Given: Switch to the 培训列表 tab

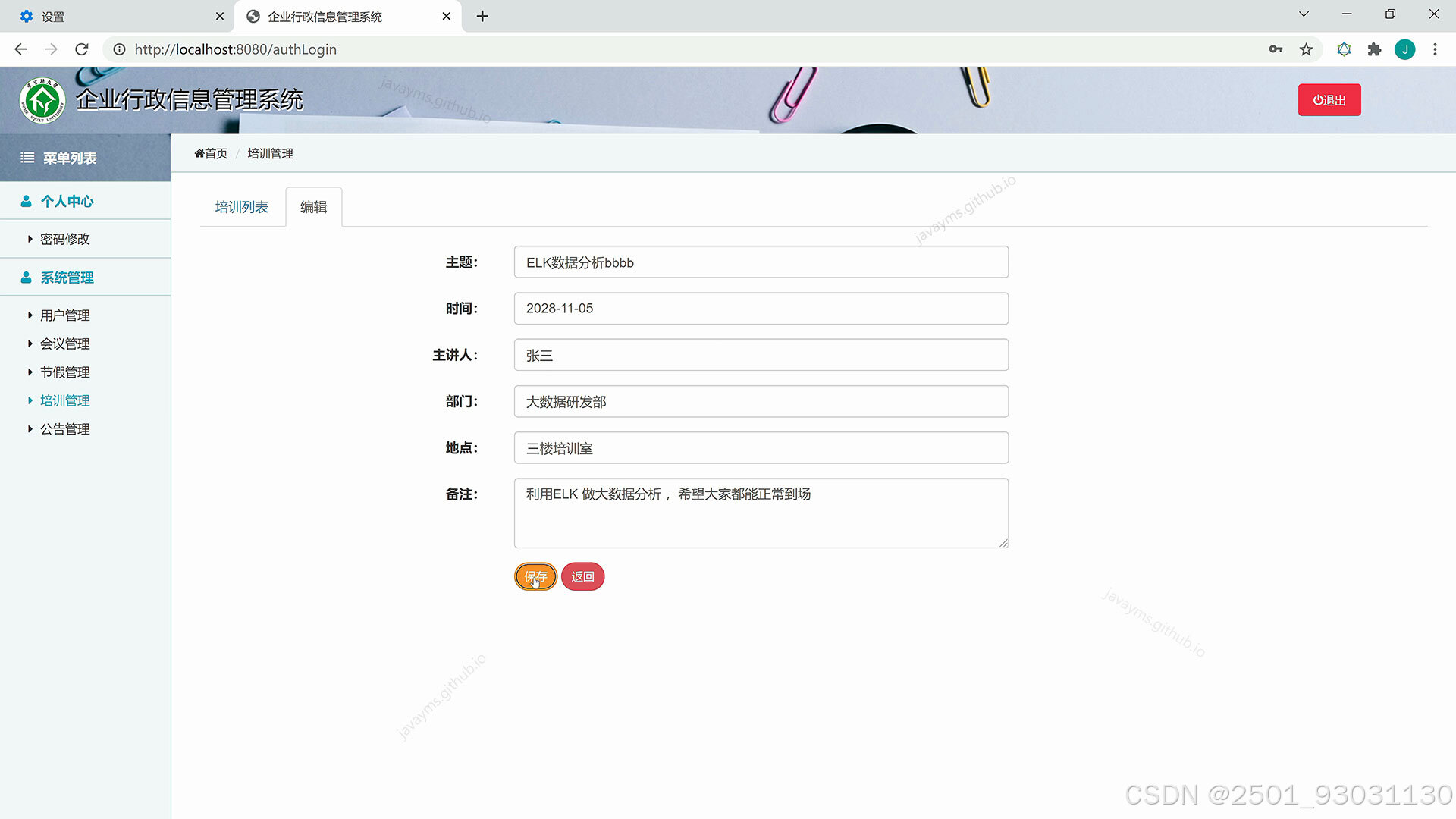Looking at the screenshot, I should tap(242, 207).
